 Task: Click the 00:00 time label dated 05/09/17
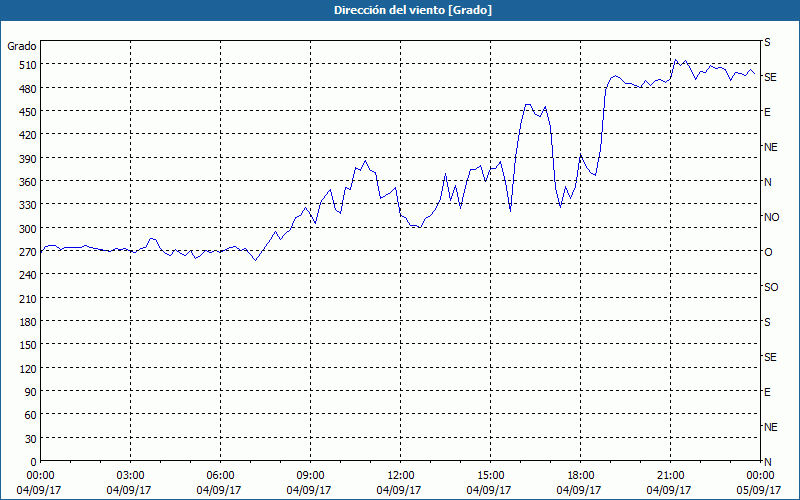[760, 476]
